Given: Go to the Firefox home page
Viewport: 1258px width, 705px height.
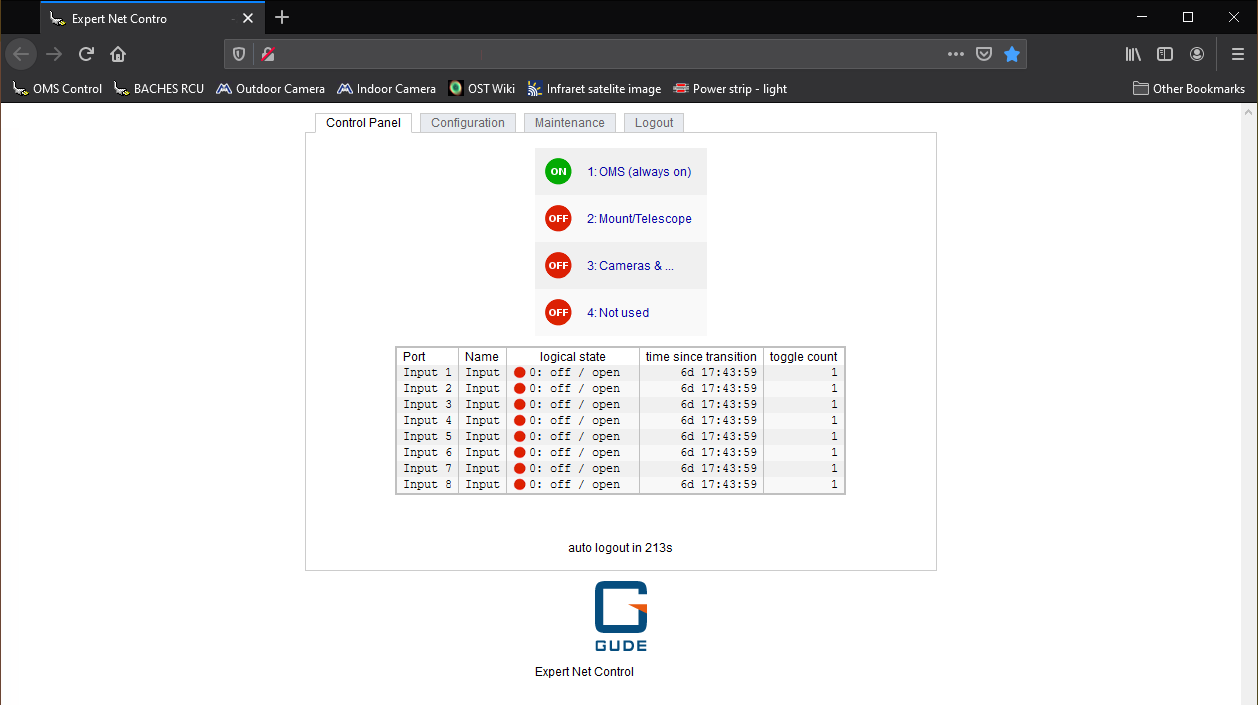Looking at the screenshot, I should 118,54.
